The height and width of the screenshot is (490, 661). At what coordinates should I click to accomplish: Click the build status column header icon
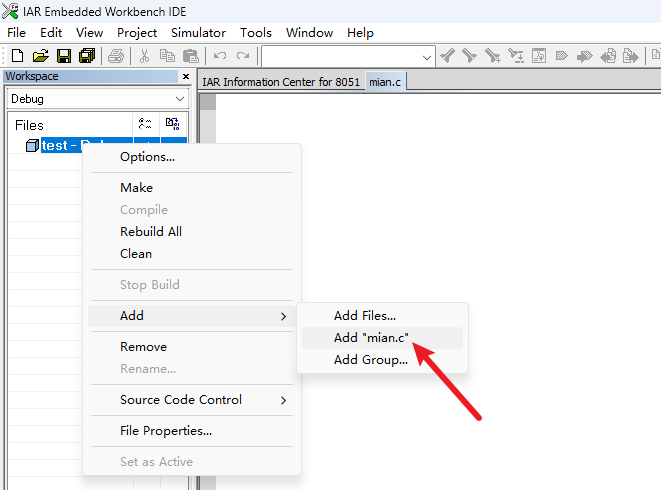click(x=172, y=124)
